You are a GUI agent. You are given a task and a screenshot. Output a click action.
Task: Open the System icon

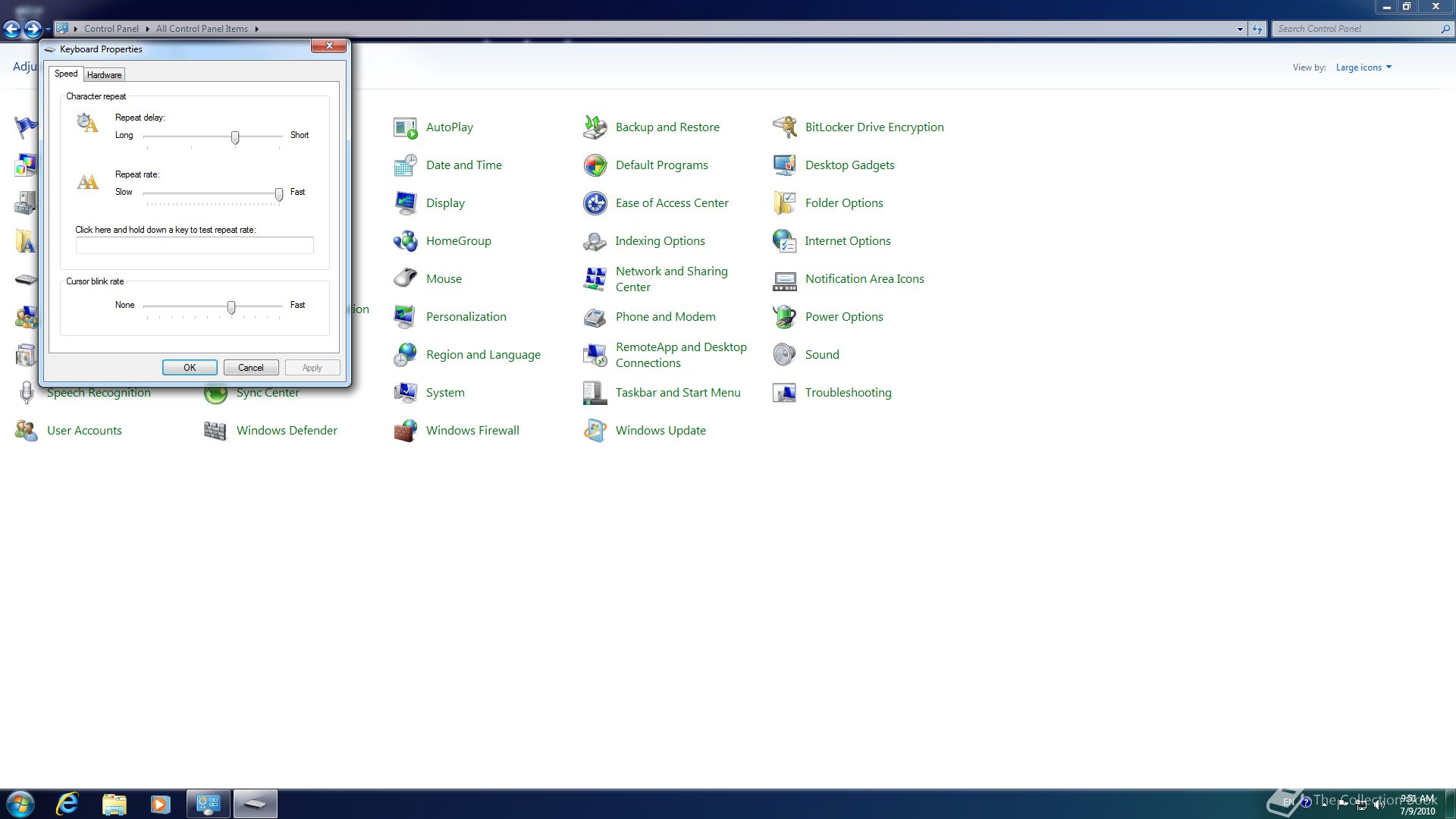[x=406, y=393]
